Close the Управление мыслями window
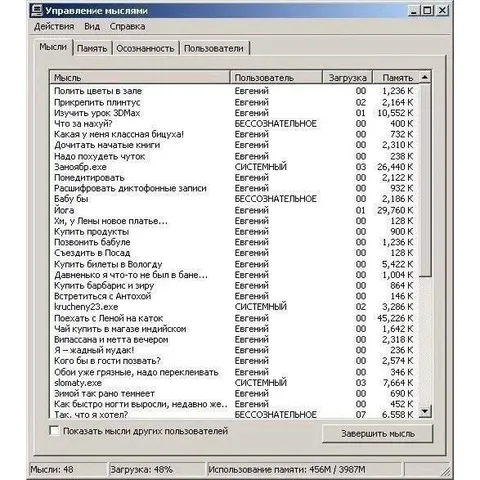 (442, 11)
